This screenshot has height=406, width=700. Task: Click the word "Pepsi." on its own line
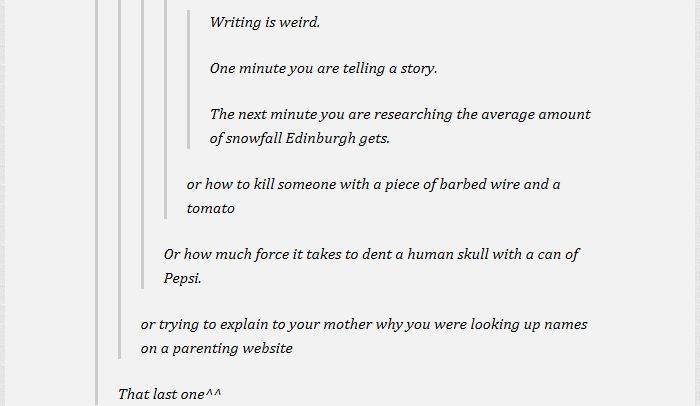tap(183, 278)
